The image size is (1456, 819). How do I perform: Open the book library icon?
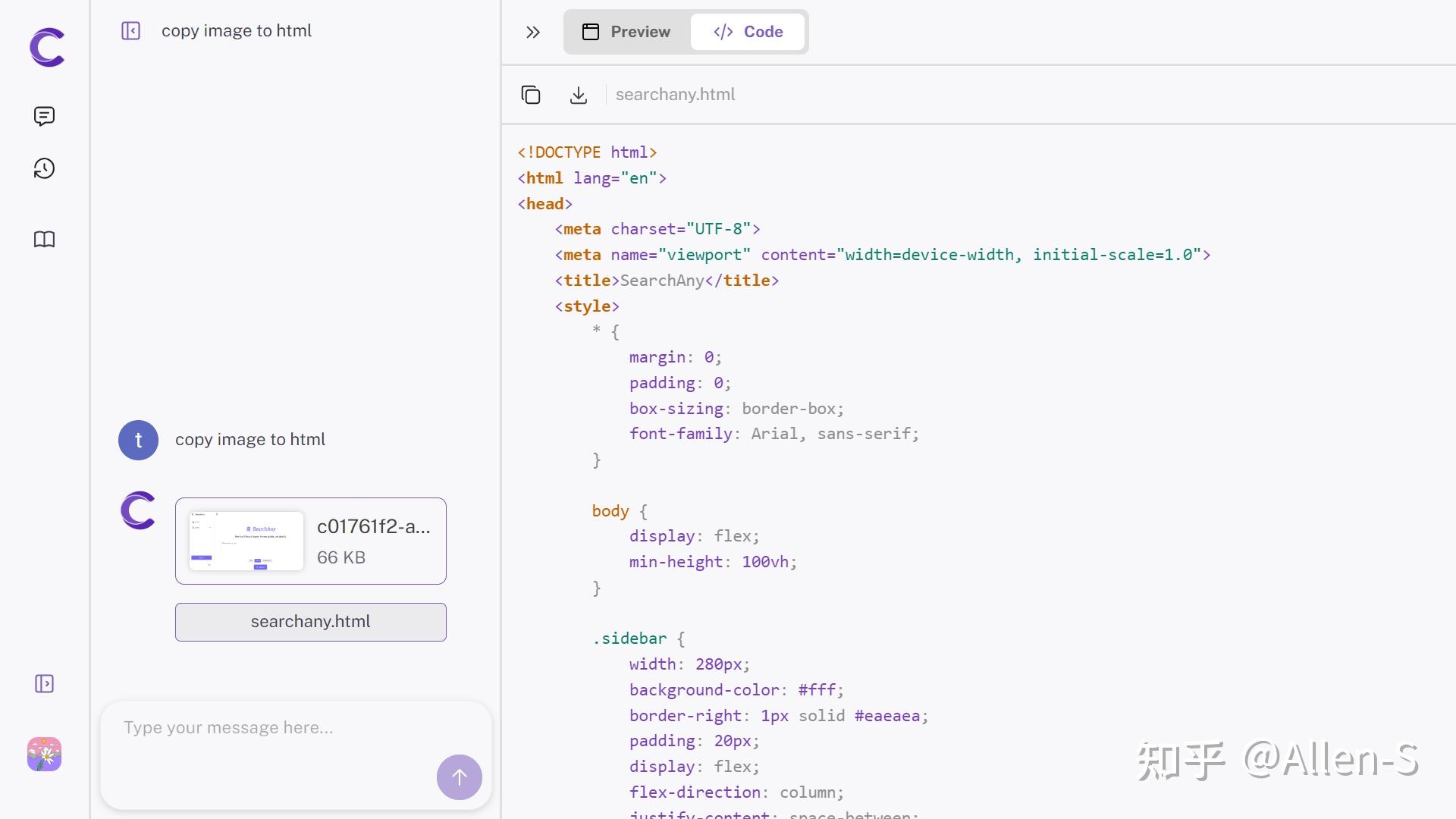[x=44, y=240]
